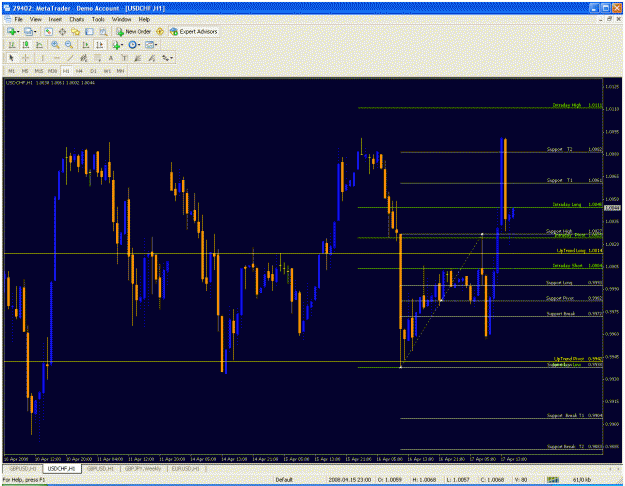The image size is (625, 486).
Task: Open the Indicators list icon
Action: click(116, 45)
